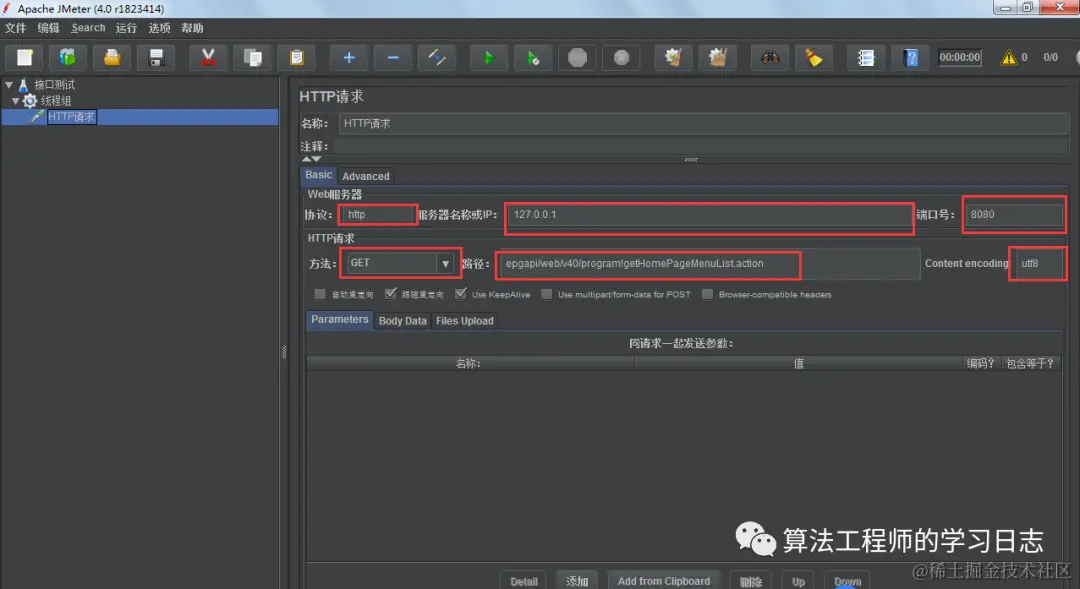1080x589 pixels.
Task: Open the Templates icon in toolbar
Action: [68, 58]
